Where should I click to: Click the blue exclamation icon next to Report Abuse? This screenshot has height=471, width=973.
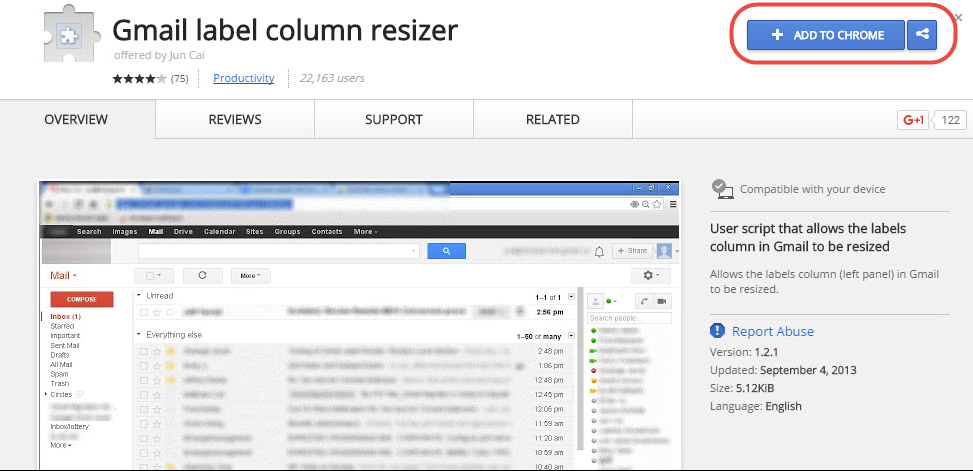coord(717,331)
